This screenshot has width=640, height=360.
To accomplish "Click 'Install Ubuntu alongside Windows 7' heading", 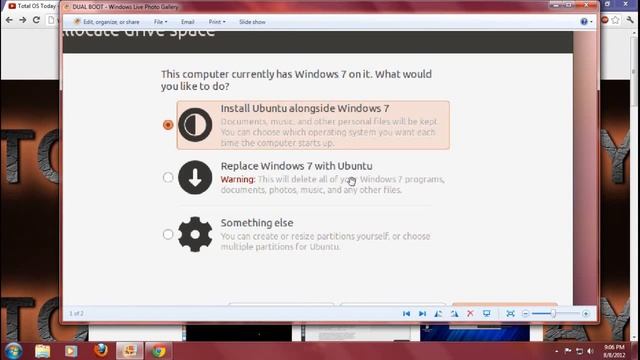I will pyautogui.click(x=305, y=109).
